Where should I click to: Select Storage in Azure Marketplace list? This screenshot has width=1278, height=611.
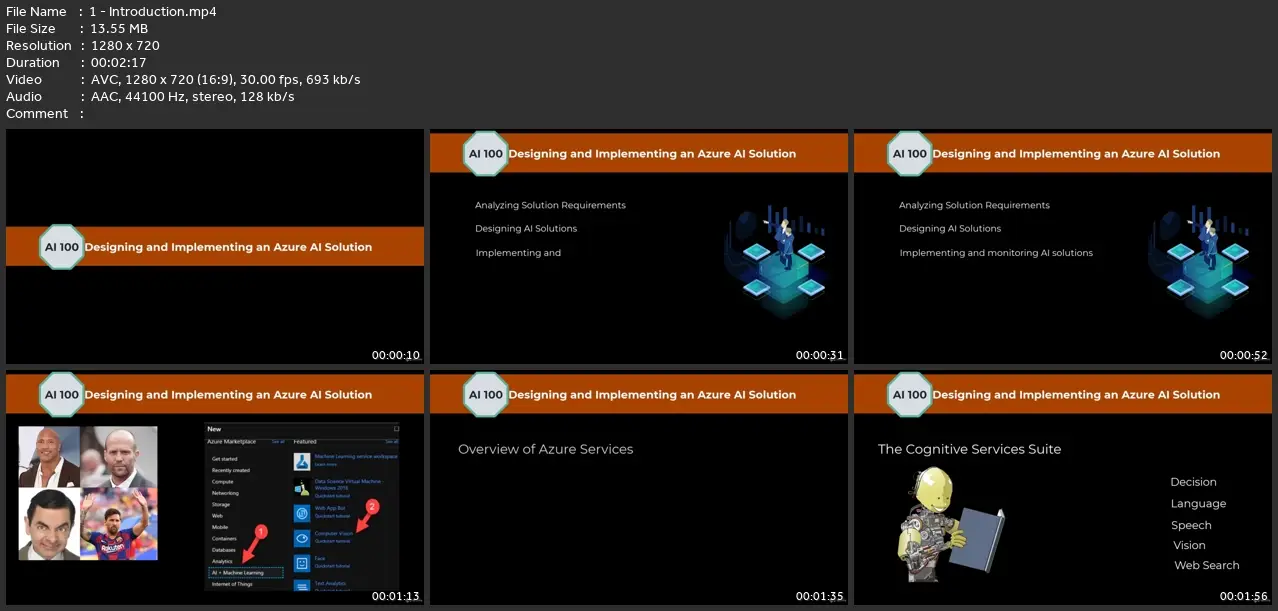pyautogui.click(x=221, y=505)
